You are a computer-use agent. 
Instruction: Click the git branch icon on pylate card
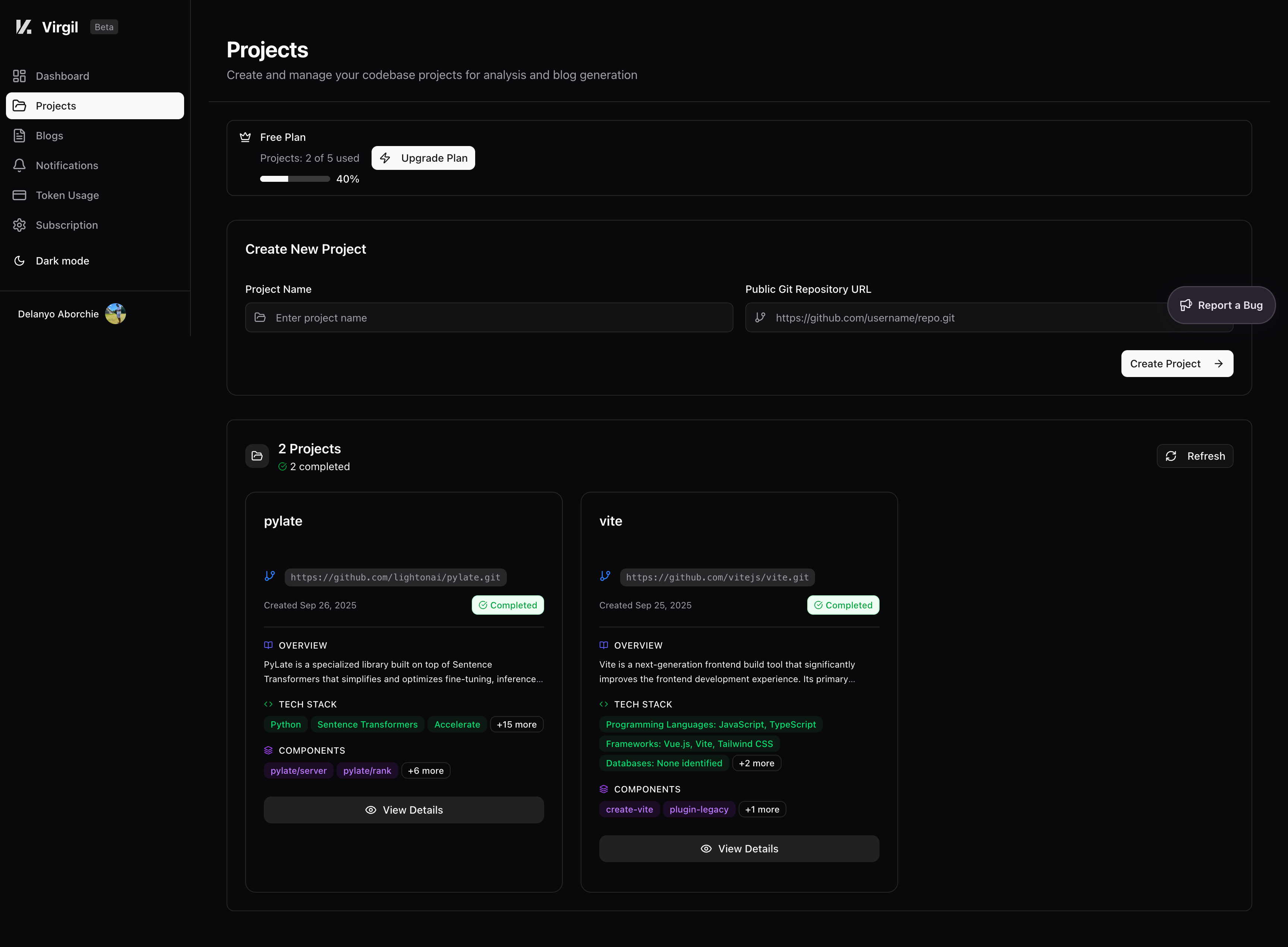pyautogui.click(x=269, y=576)
